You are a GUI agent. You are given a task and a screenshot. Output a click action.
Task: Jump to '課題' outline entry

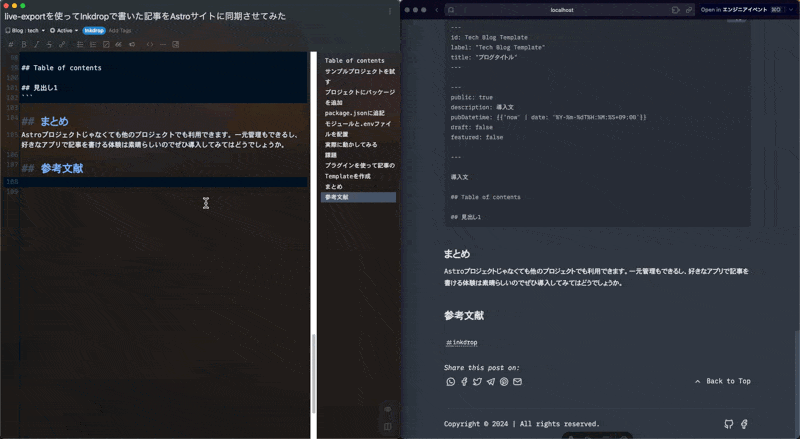coord(331,155)
